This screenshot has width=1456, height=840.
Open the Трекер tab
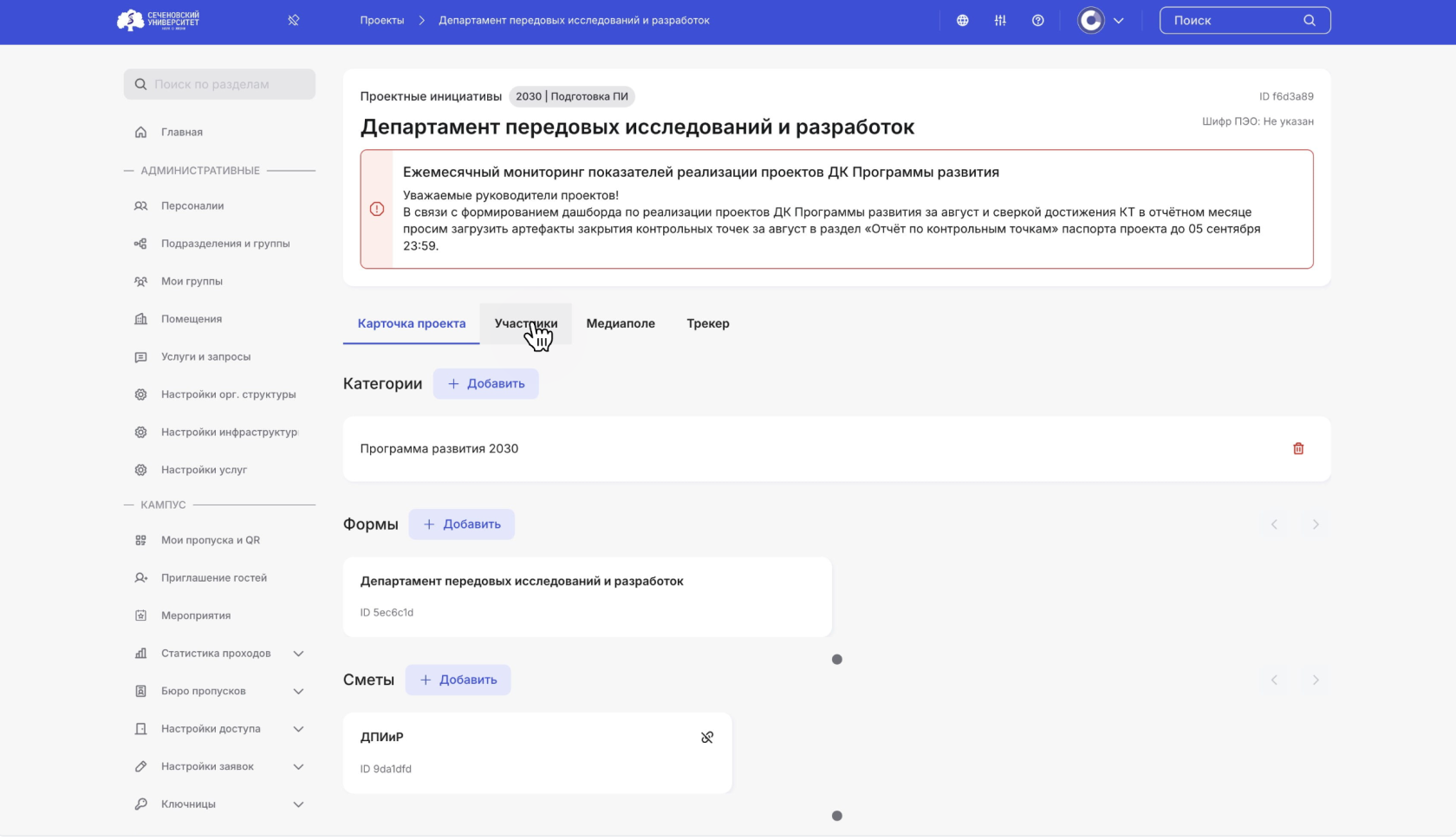[708, 323]
